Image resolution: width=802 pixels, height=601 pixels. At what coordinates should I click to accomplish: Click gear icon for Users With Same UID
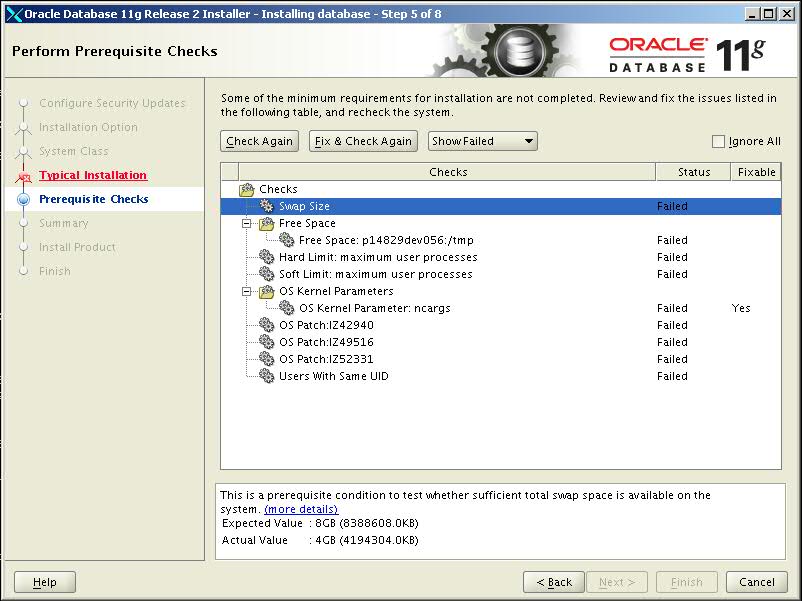click(x=266, y=376)
